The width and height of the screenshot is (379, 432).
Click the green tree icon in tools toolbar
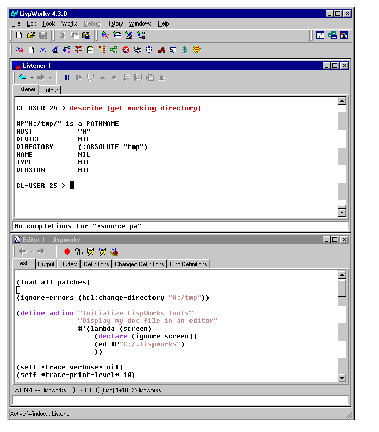pos(184,50)
